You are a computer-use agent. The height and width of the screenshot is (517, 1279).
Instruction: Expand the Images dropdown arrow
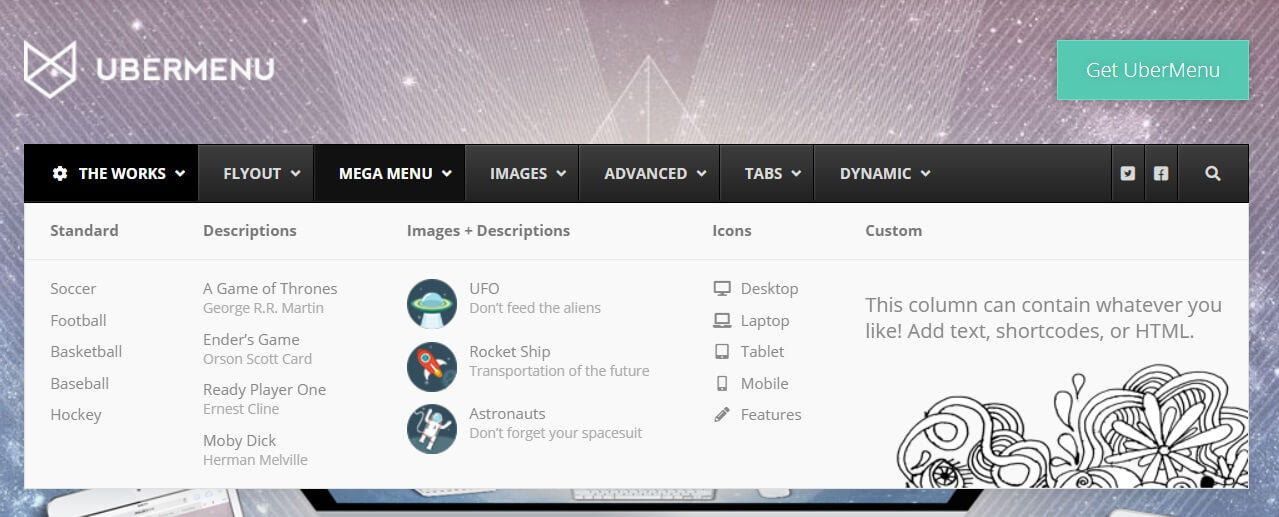click(562, 173)
